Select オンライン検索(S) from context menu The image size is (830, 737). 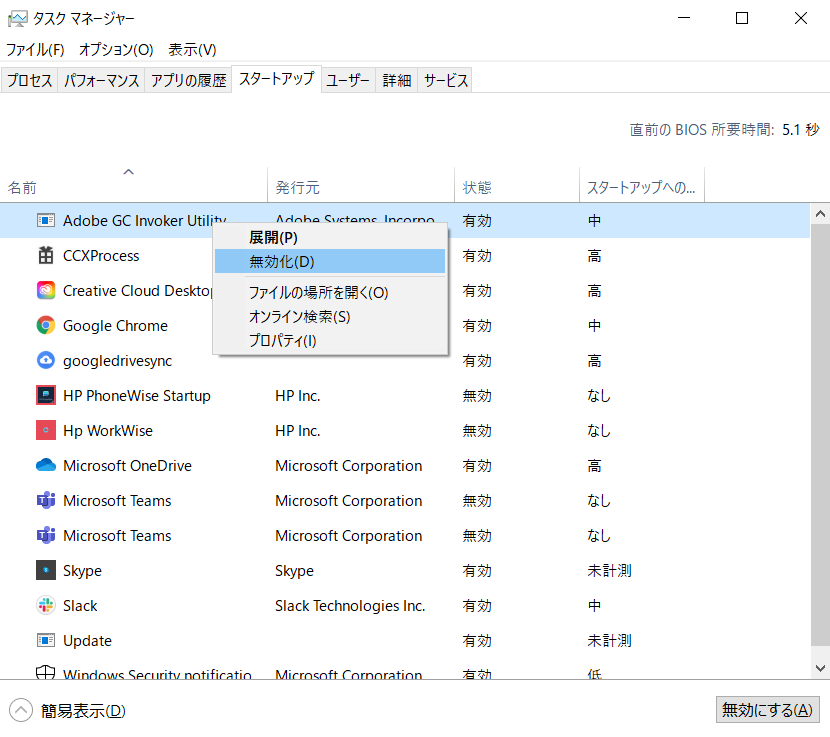[x=330, y=316]
